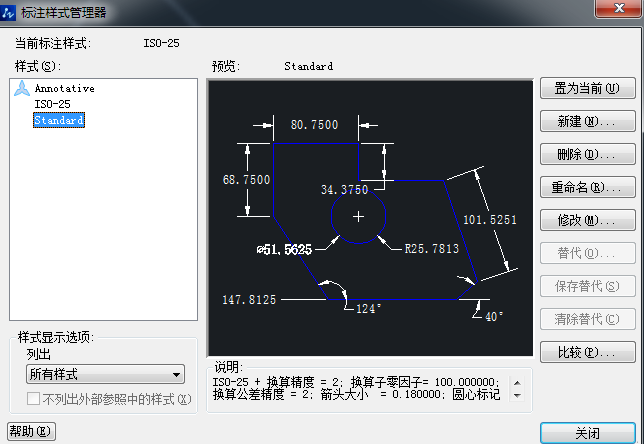Viewport: 644px width, 444px height.
Task: Compare styles using 比较(P)
Action: point(587,353)
